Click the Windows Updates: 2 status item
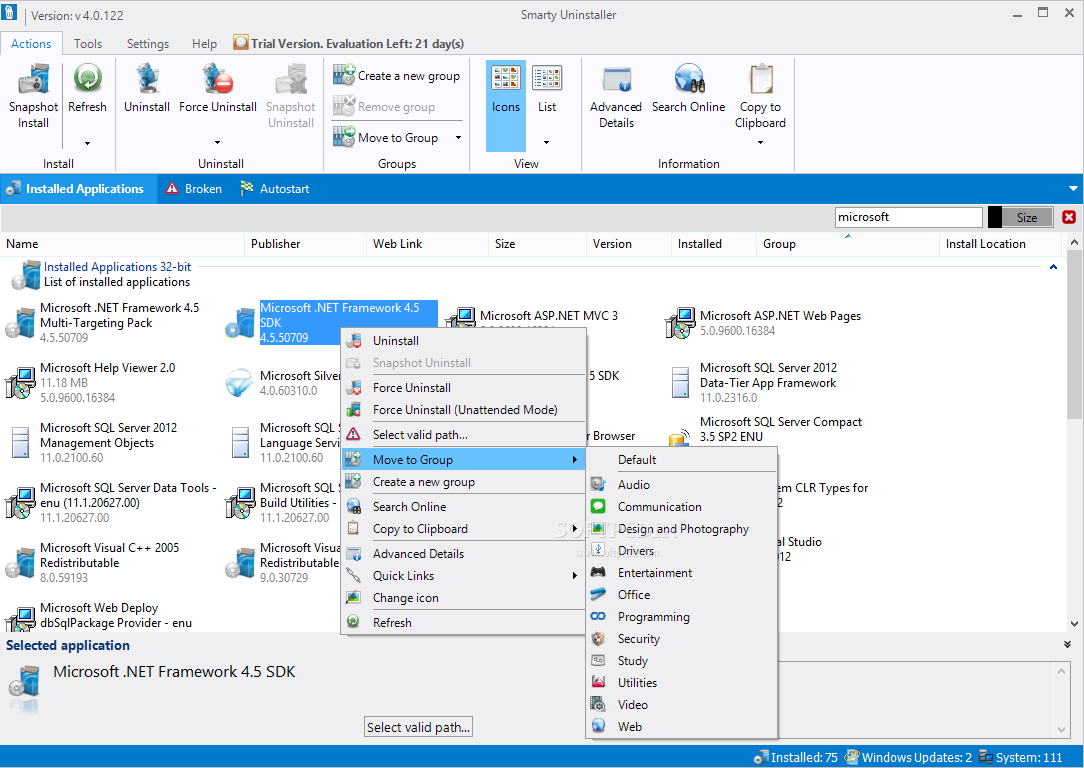Screen dimensions: 1084x768 pos(909,758)
